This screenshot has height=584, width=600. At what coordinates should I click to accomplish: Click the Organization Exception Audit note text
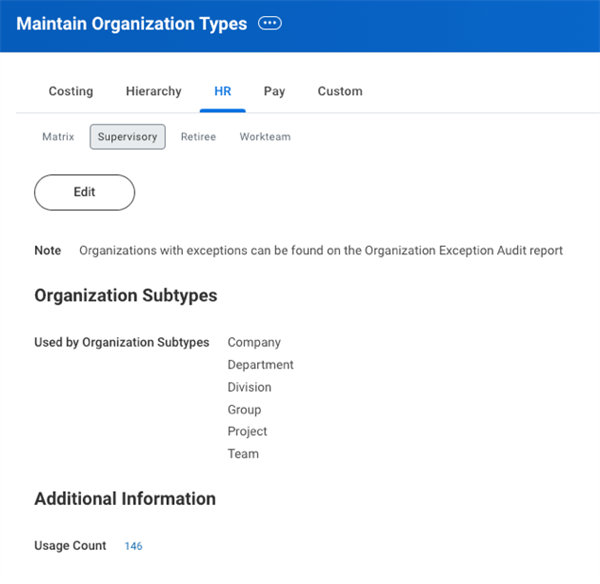pos(321,250)
